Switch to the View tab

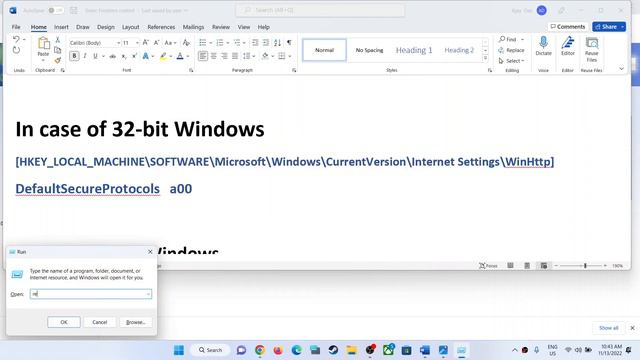[x=244, y=27]
